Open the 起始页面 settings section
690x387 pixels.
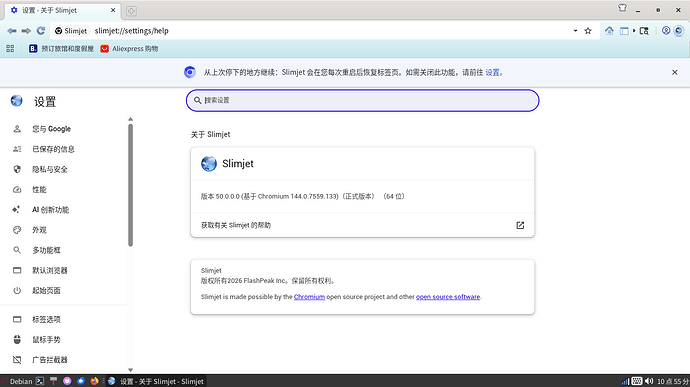coord(64,291)
